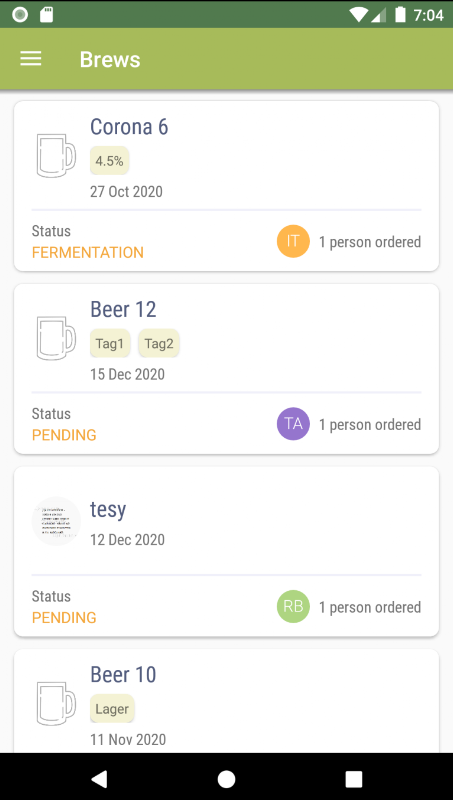Open the tesy brew card title
This screenshot has width=453, height=800.
pyautogui.click(x=108, y=509)
